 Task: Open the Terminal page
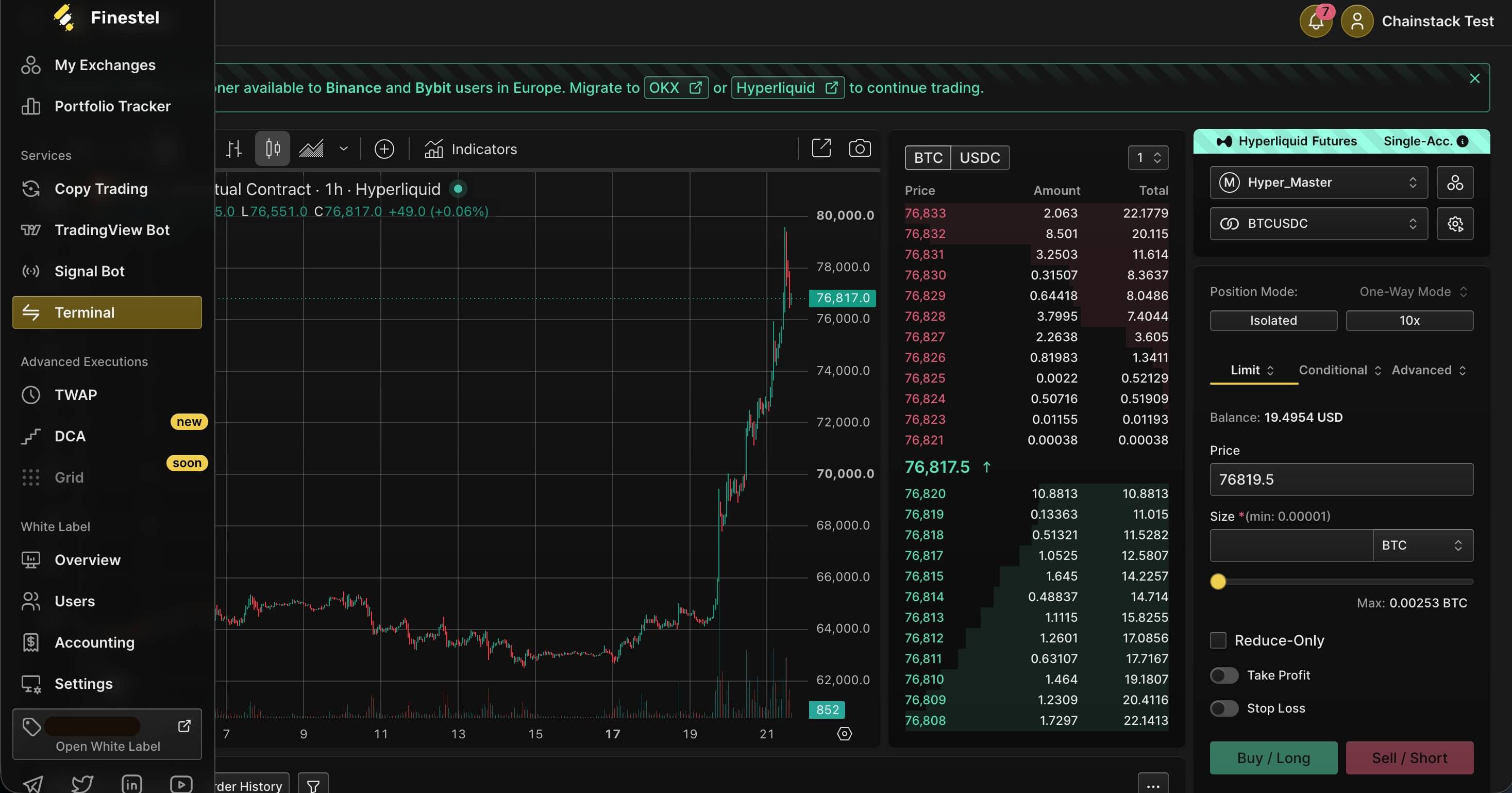click(107, 312)
